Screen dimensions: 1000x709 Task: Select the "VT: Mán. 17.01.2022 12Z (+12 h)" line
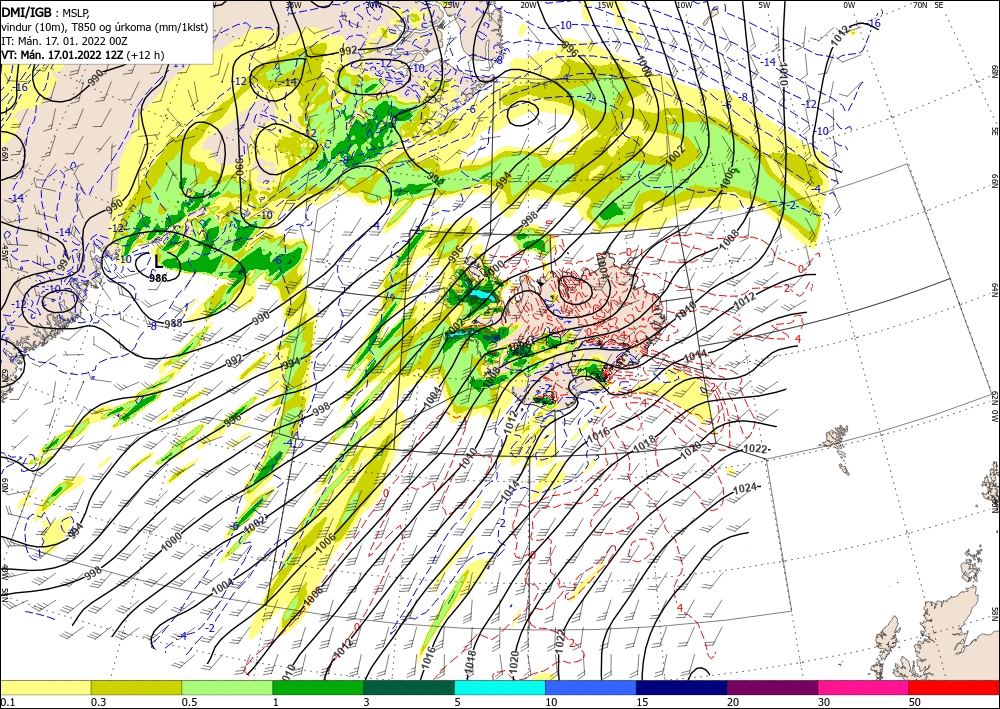coord(82,55)
